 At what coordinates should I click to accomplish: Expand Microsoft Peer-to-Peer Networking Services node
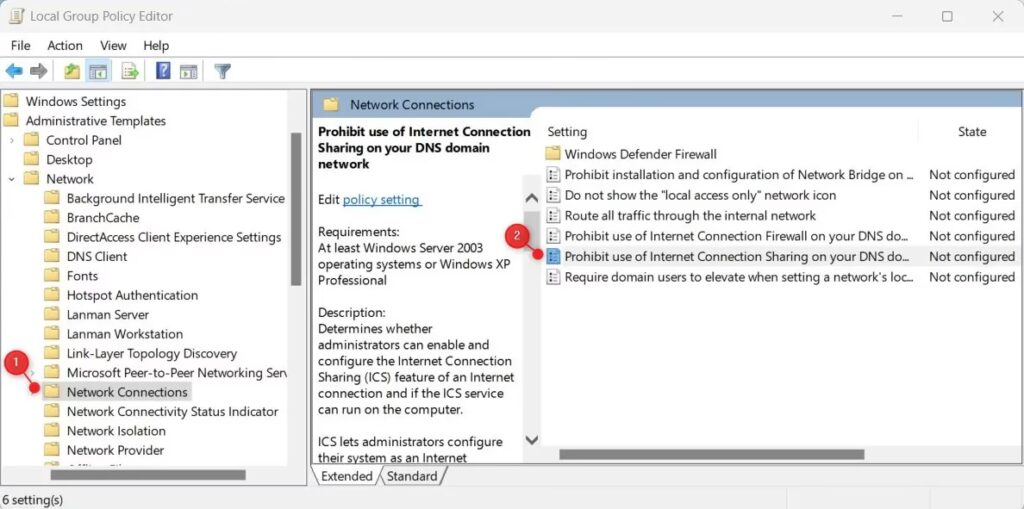tap(33, 373)
